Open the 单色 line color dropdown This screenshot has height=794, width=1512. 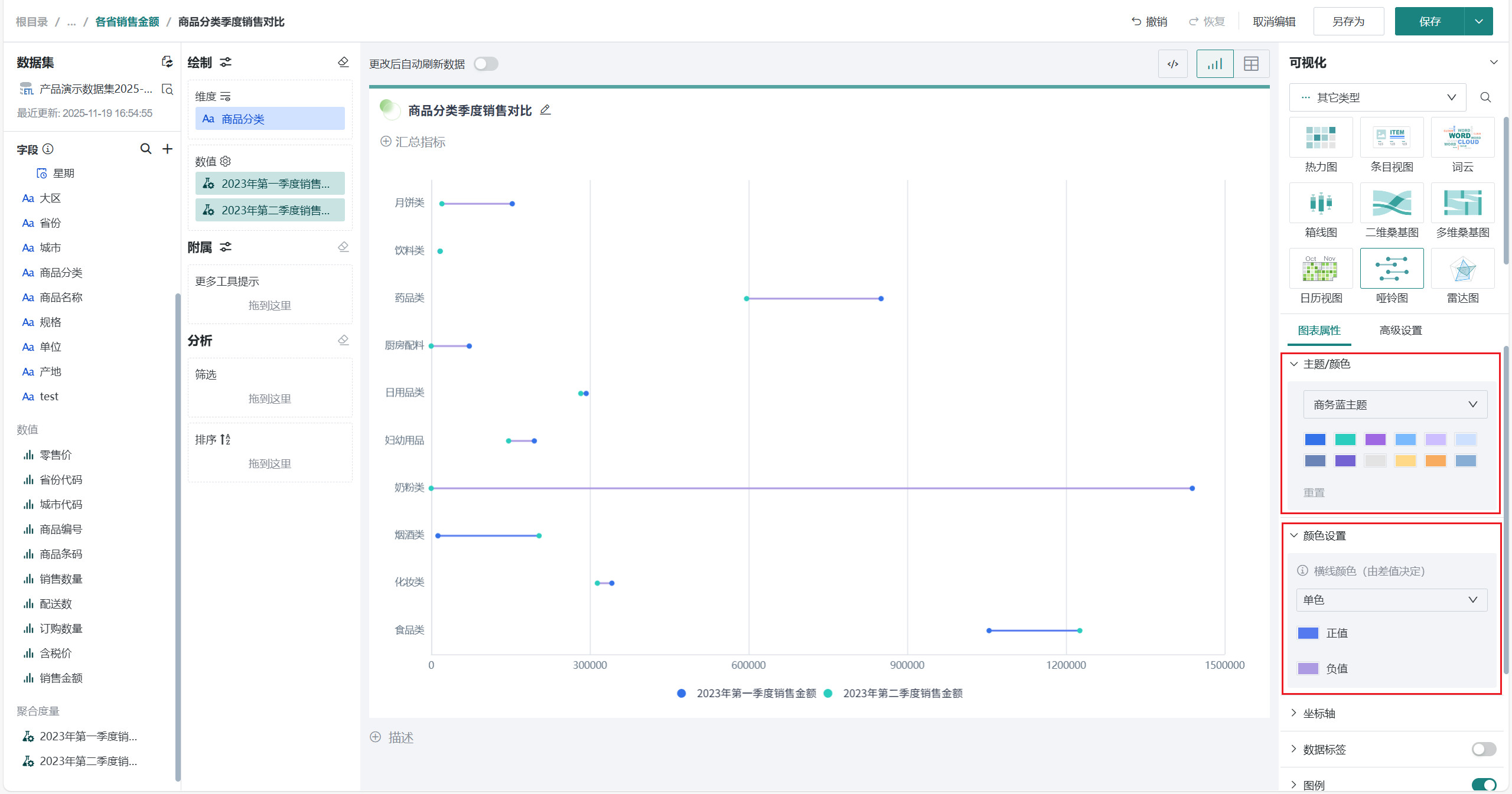click(1392, 600)
